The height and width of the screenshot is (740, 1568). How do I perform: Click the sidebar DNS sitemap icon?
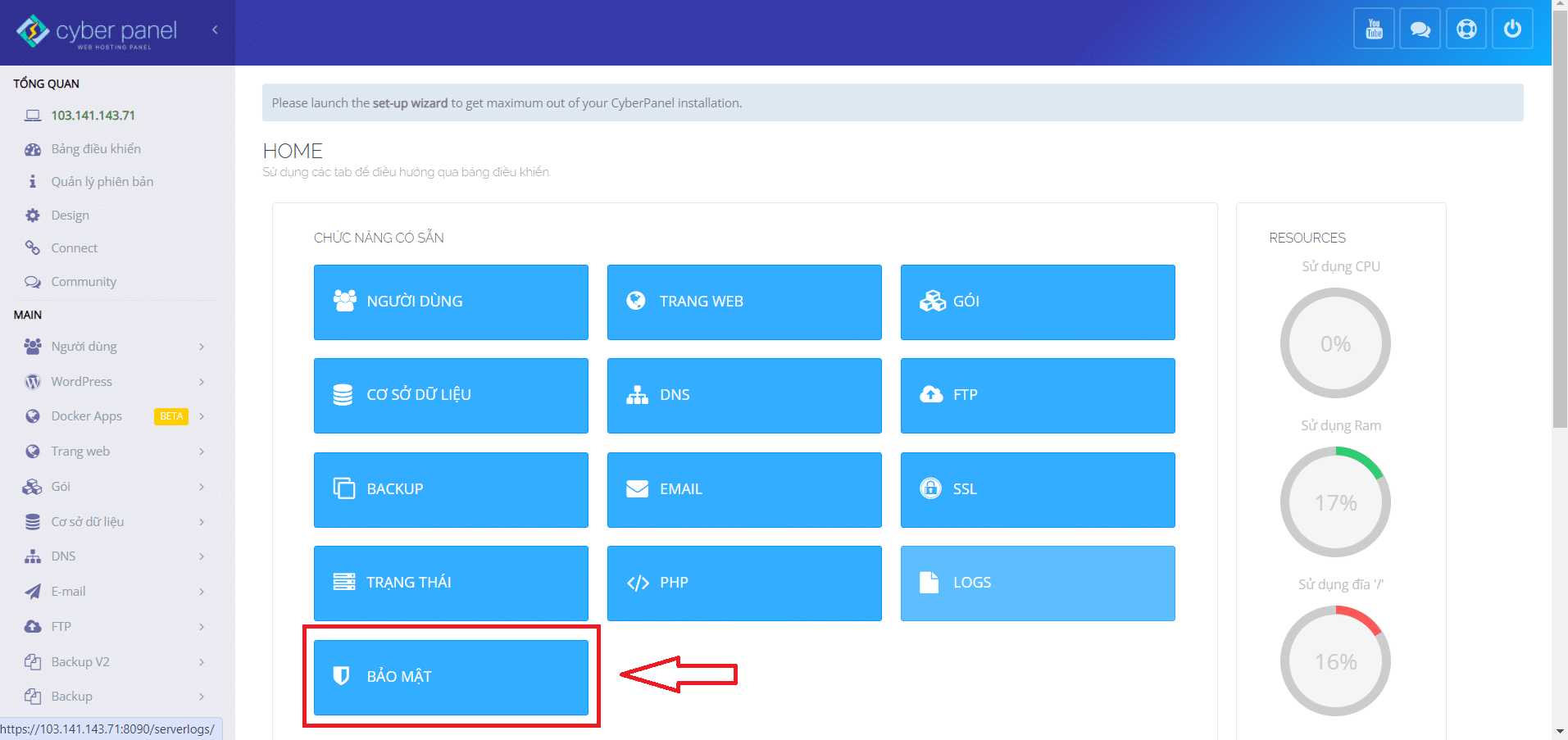pyautogui.click(x=33, y=556)
